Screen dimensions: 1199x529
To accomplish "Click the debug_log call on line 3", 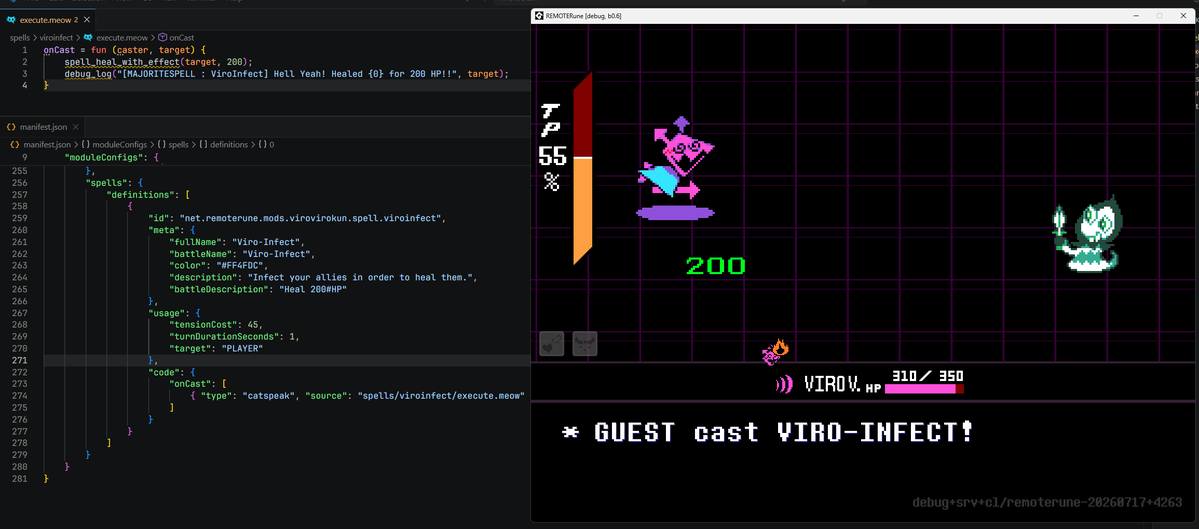I will pos(89,73).
